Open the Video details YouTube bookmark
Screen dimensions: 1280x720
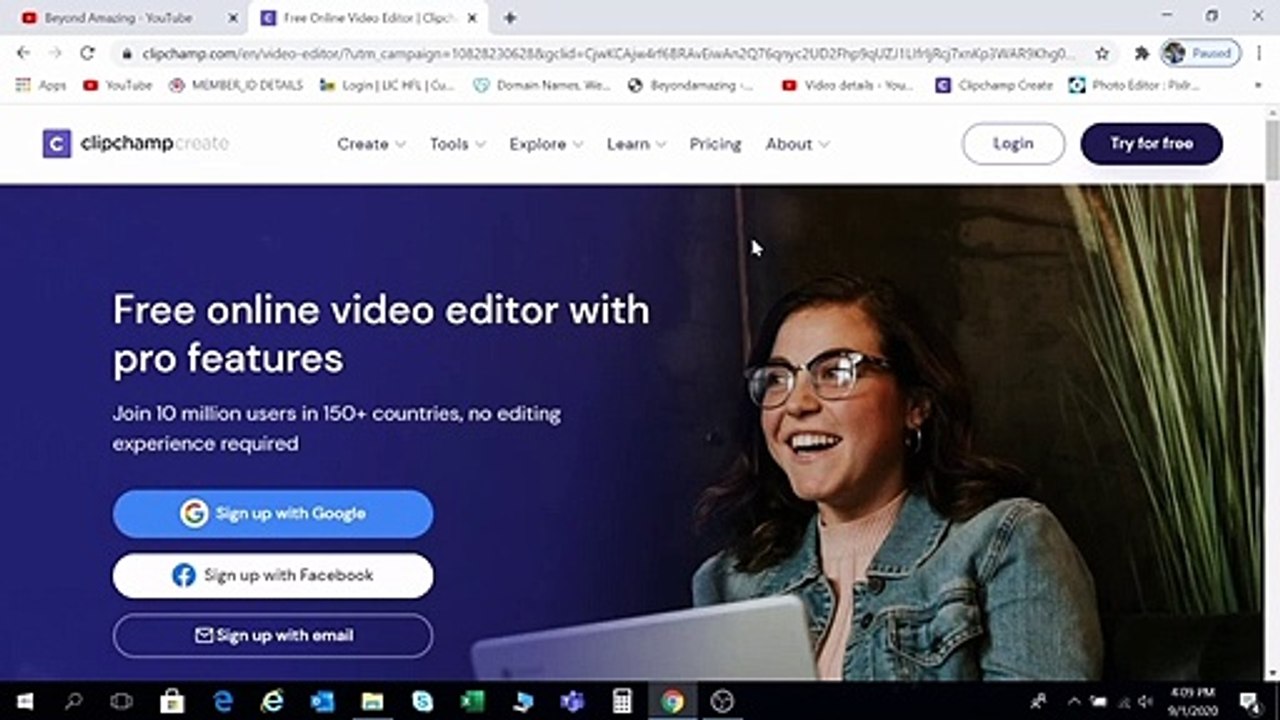click(848, 85)
